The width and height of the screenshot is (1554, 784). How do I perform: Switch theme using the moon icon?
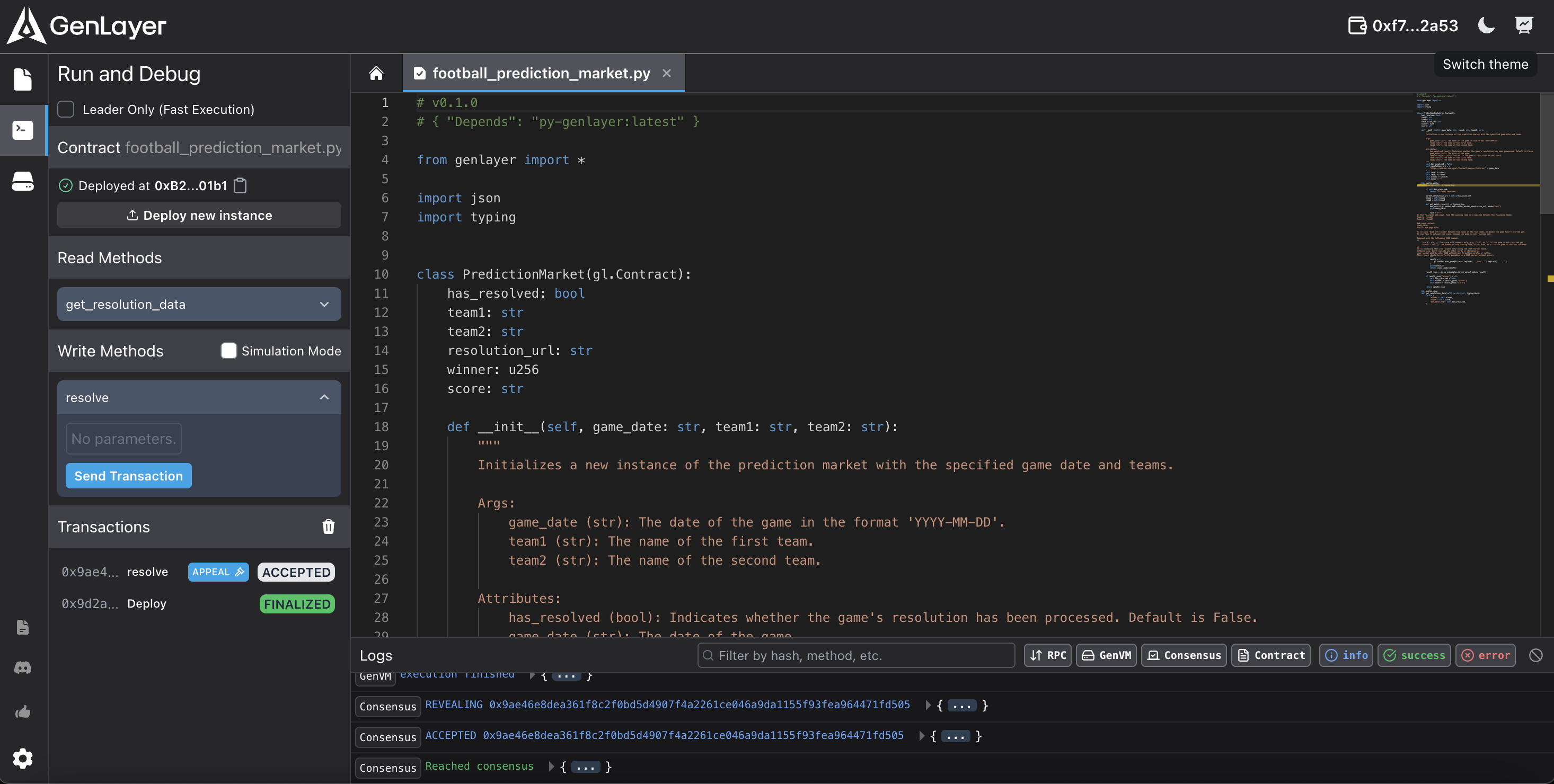[1487, 25]
